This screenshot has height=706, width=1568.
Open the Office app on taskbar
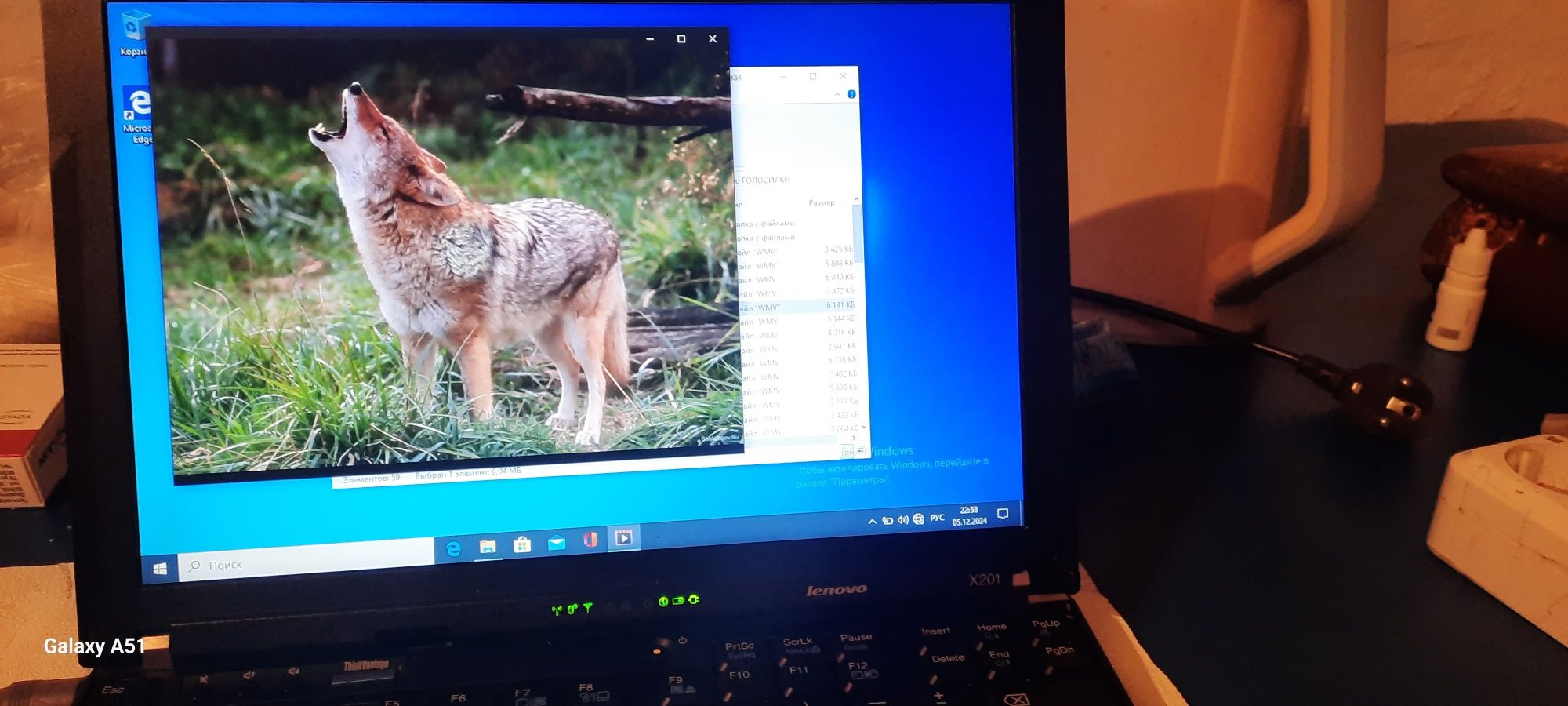tap(590, 540)
